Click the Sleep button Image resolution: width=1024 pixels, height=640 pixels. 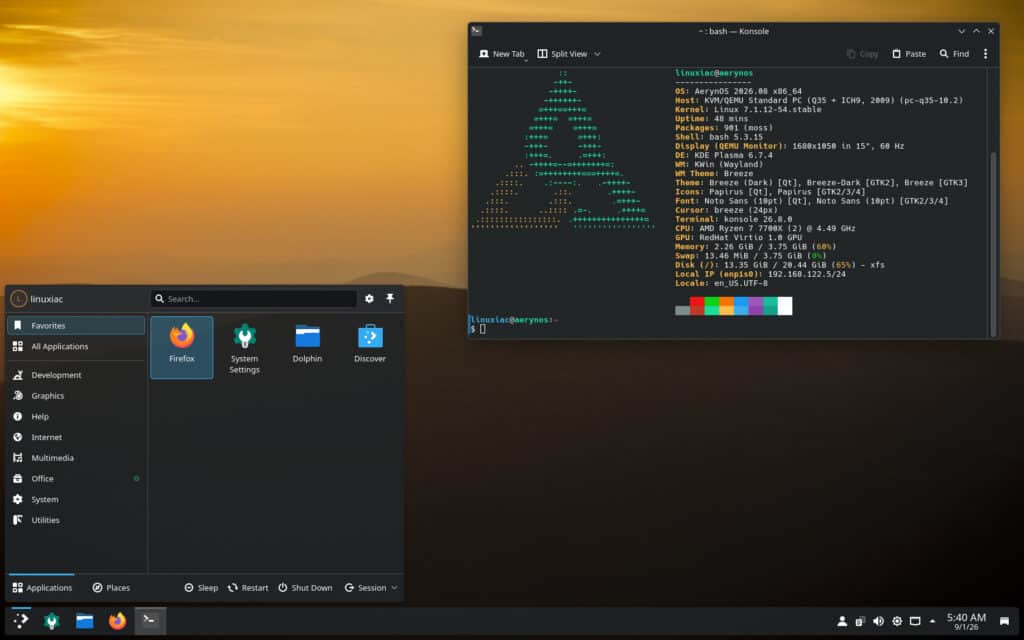[x=201, y=588]
